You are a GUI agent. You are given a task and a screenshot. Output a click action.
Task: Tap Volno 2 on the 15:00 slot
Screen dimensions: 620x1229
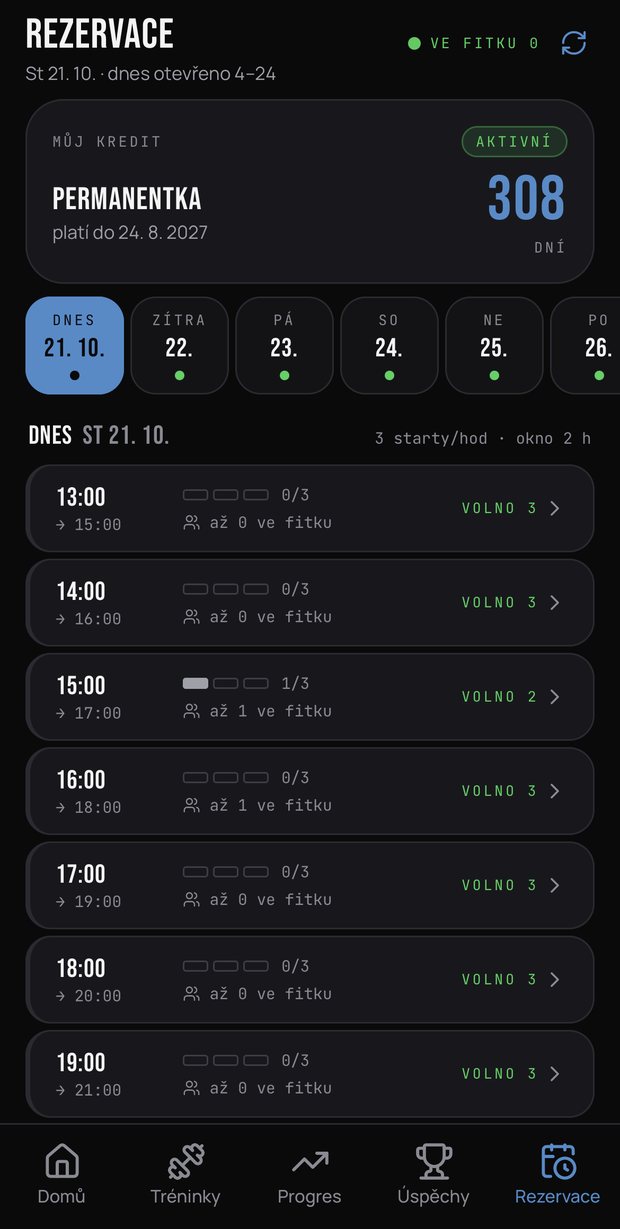tap(499, 697)
